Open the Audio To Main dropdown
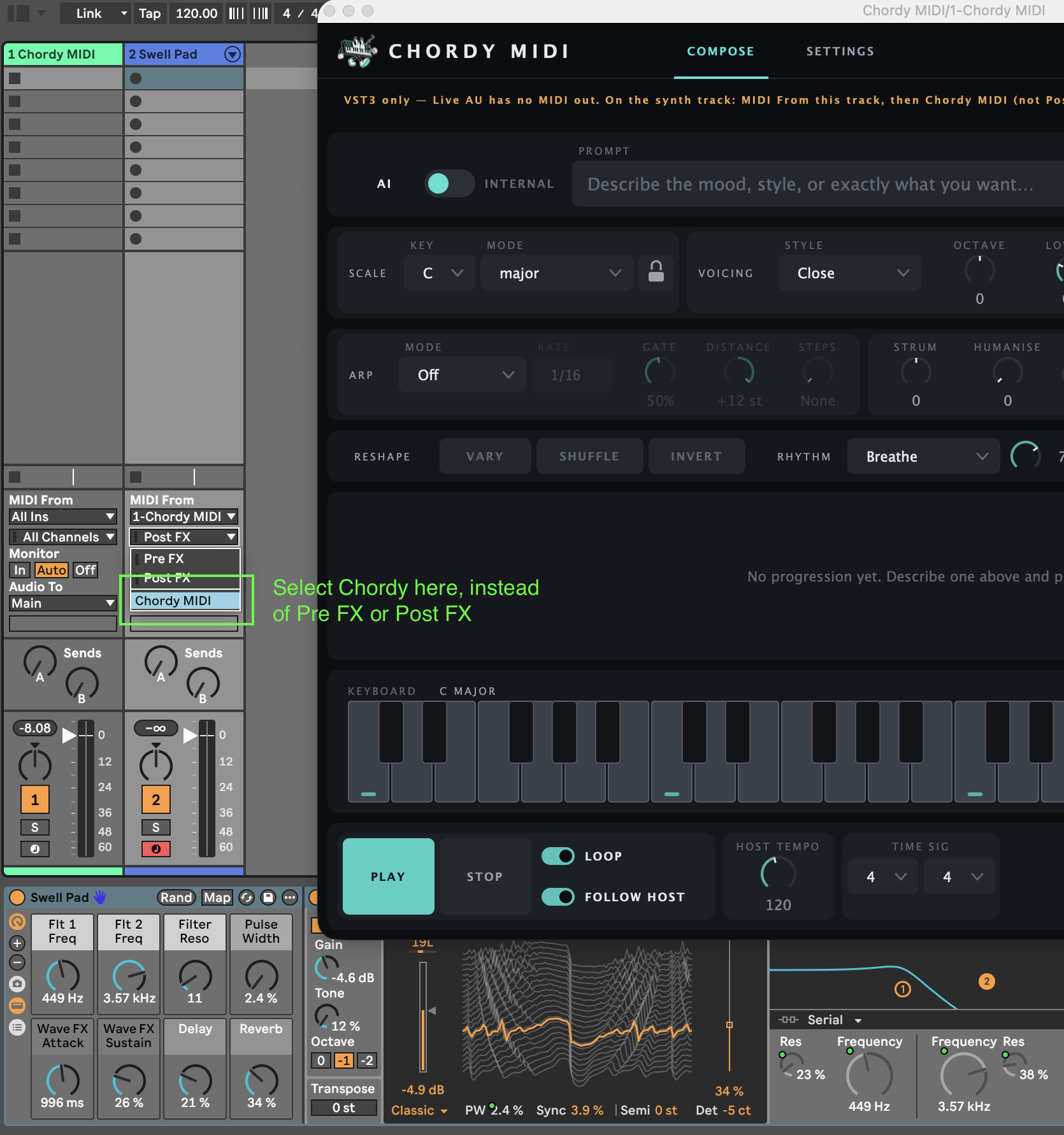This screenshot has width=1064, height=1135. 62,603
